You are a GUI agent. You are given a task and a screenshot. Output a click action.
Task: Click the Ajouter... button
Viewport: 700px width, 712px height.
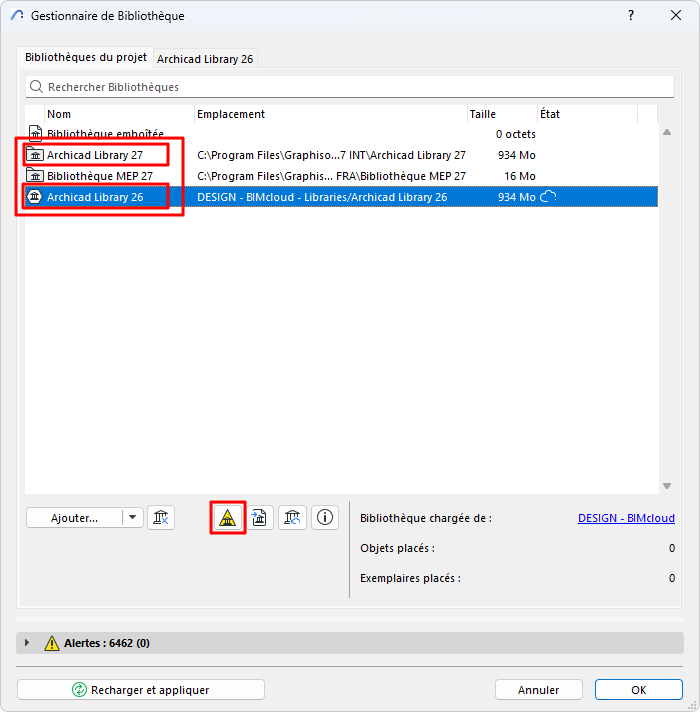coord(74,518)
